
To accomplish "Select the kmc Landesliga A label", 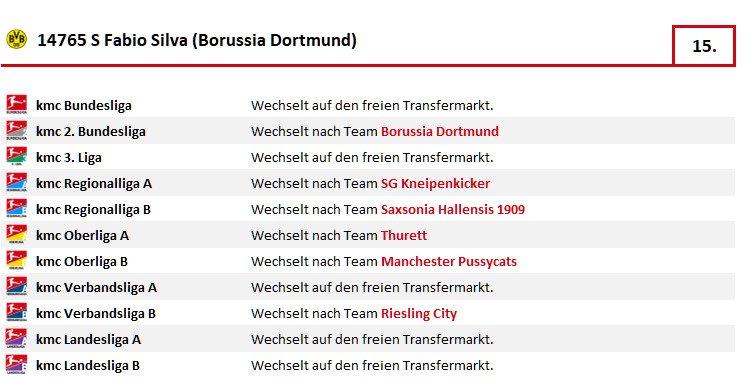I will click(x=88, y=340).
